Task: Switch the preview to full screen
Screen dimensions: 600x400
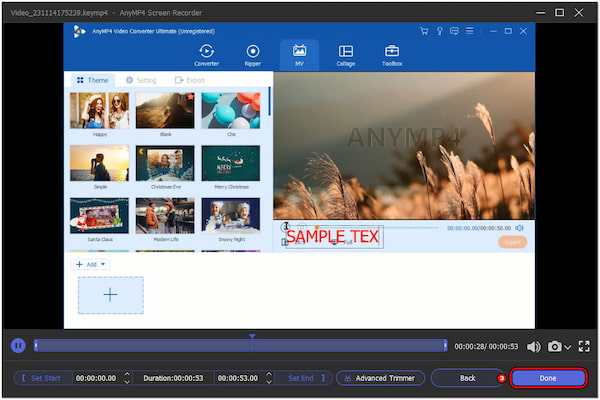Action: [x=584, y=346]
